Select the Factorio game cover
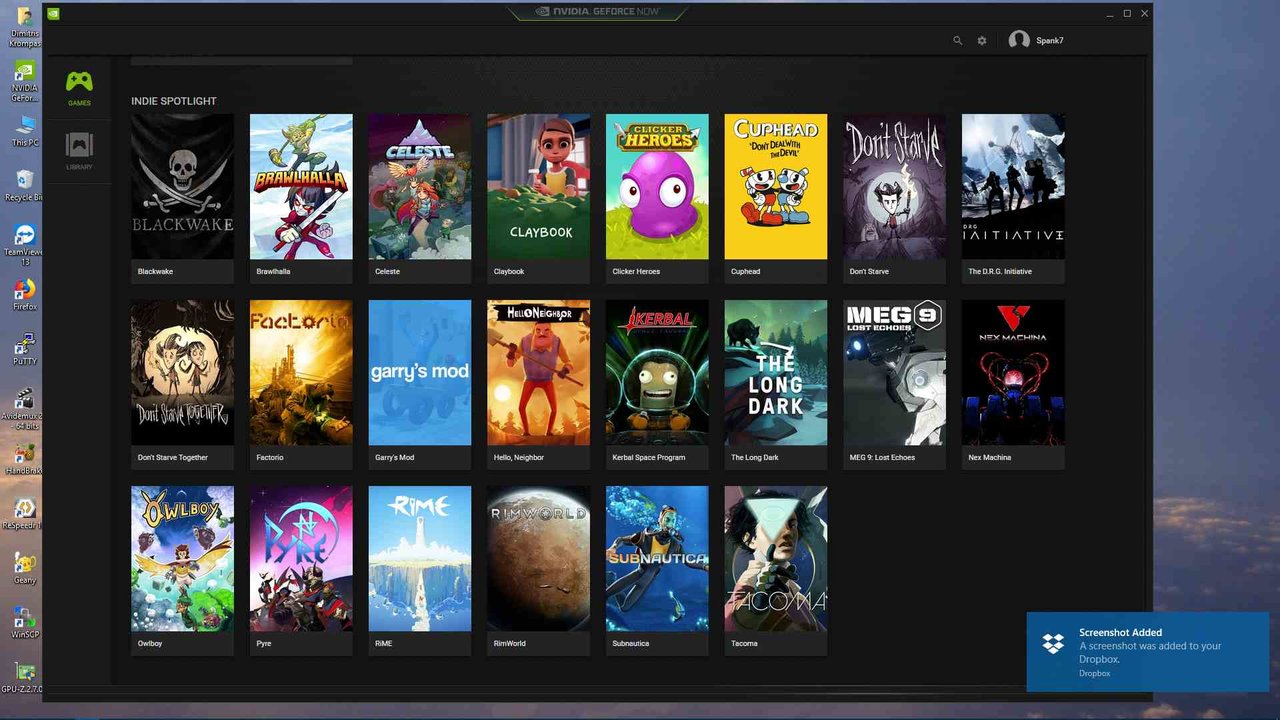The height and width of the screenshot is (720, 1280). click(301, 373)
